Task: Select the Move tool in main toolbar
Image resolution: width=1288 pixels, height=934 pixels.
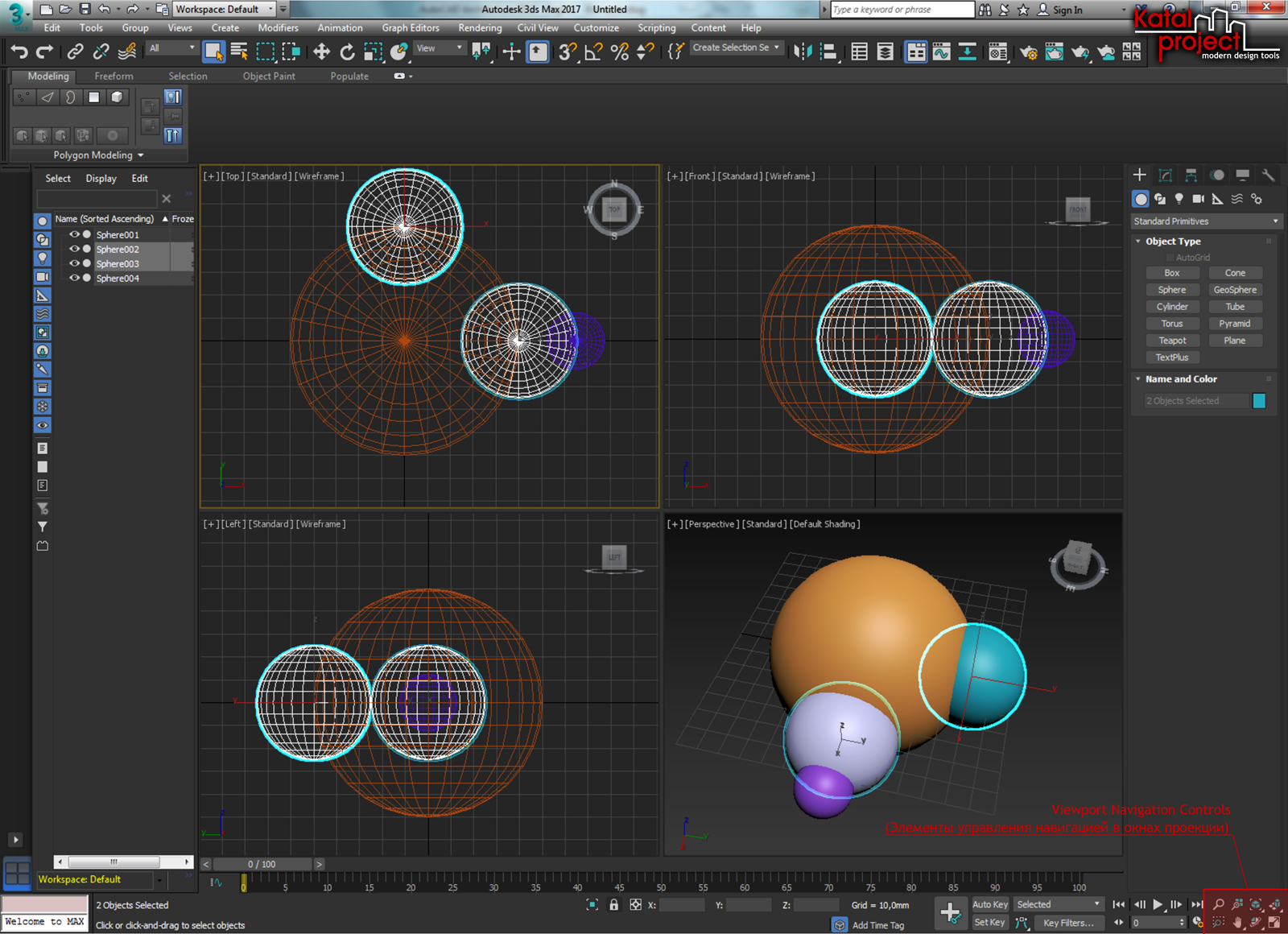Action: click(321, 52)
